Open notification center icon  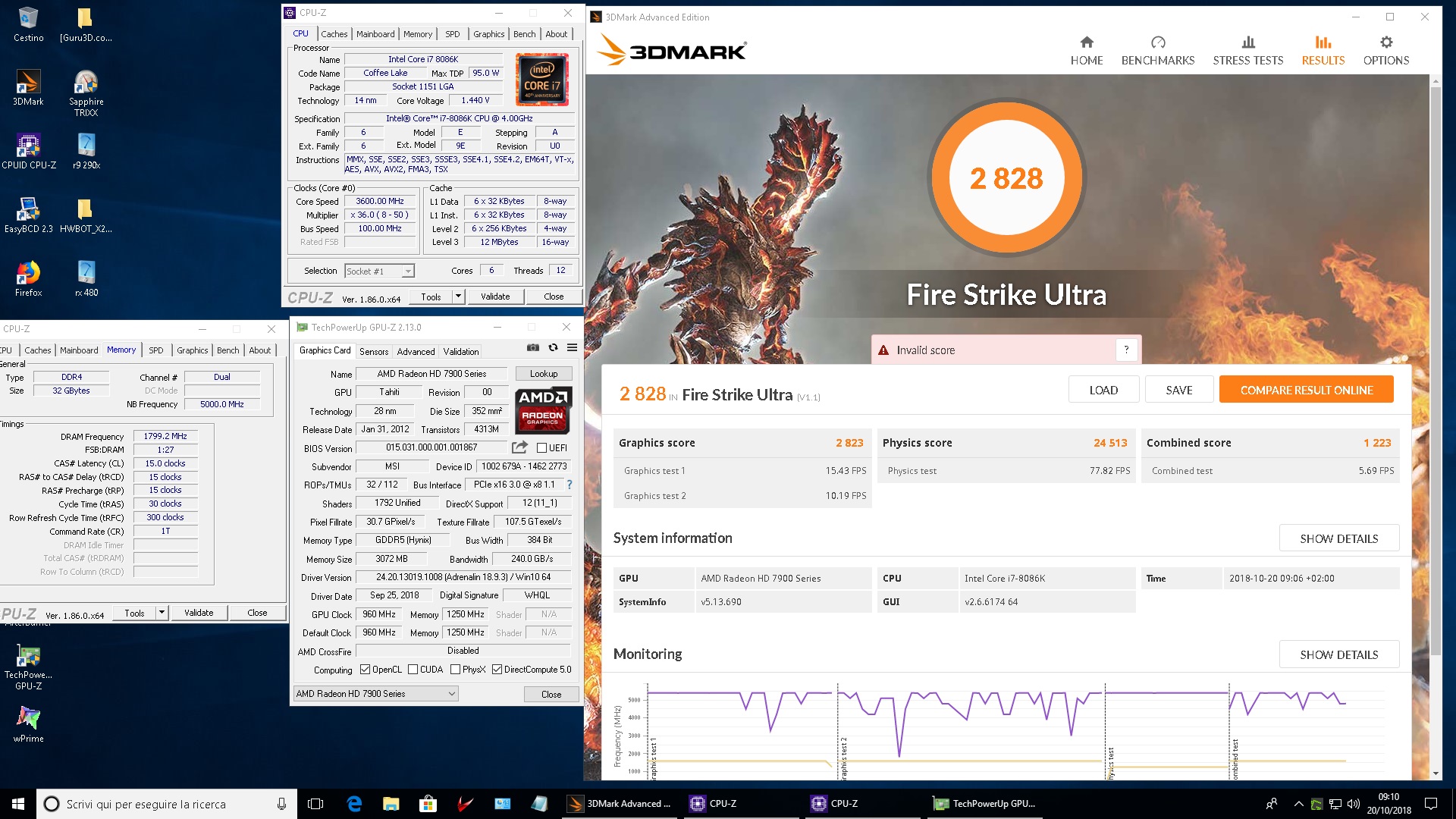[x=1431, y=804]
